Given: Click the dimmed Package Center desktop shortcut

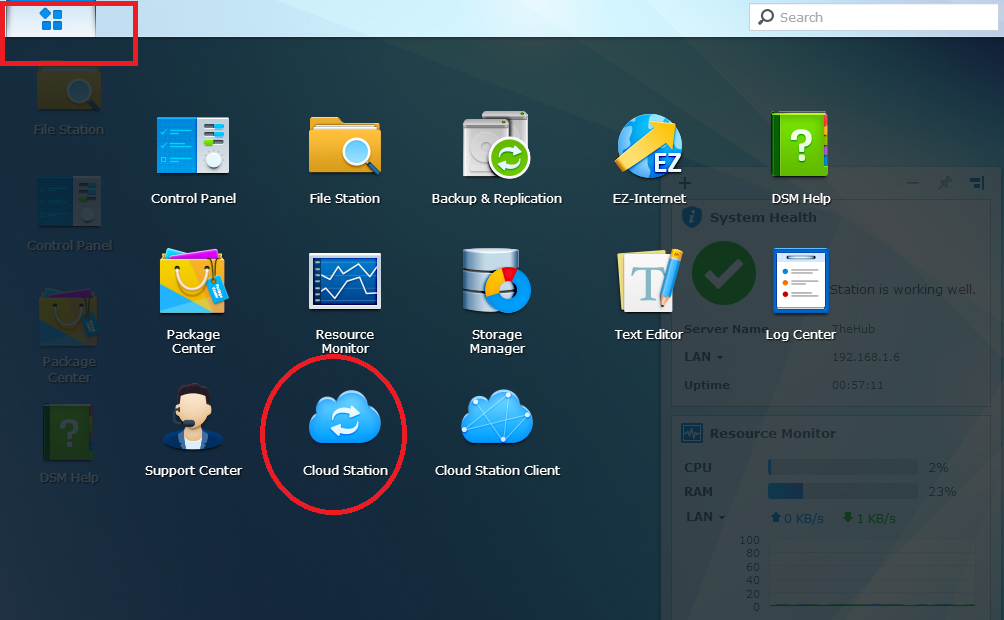Looking at the screenshot, I should coord(69,336).
